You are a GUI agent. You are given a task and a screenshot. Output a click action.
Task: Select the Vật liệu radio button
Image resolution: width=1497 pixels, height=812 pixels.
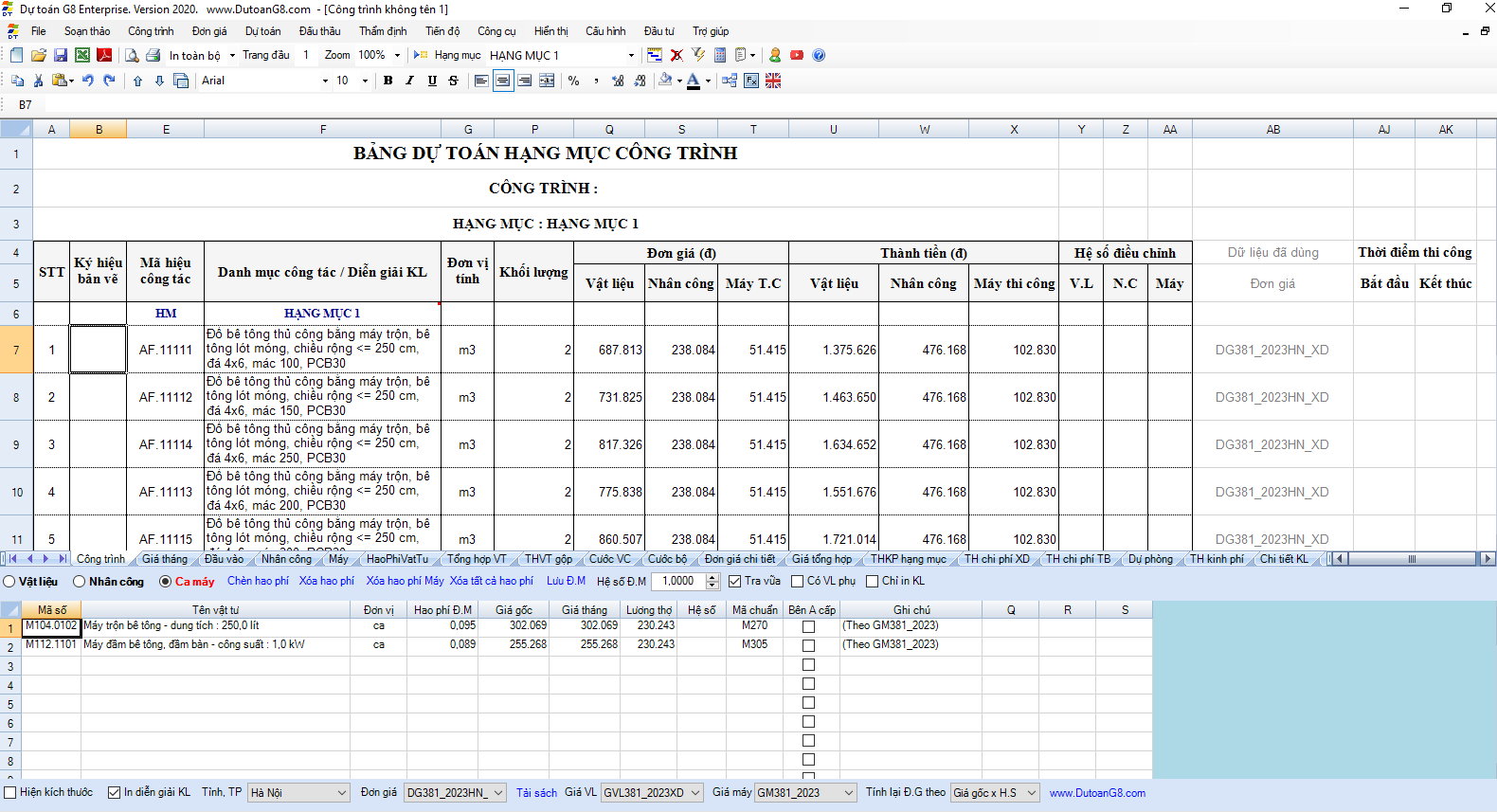point(9,582)
